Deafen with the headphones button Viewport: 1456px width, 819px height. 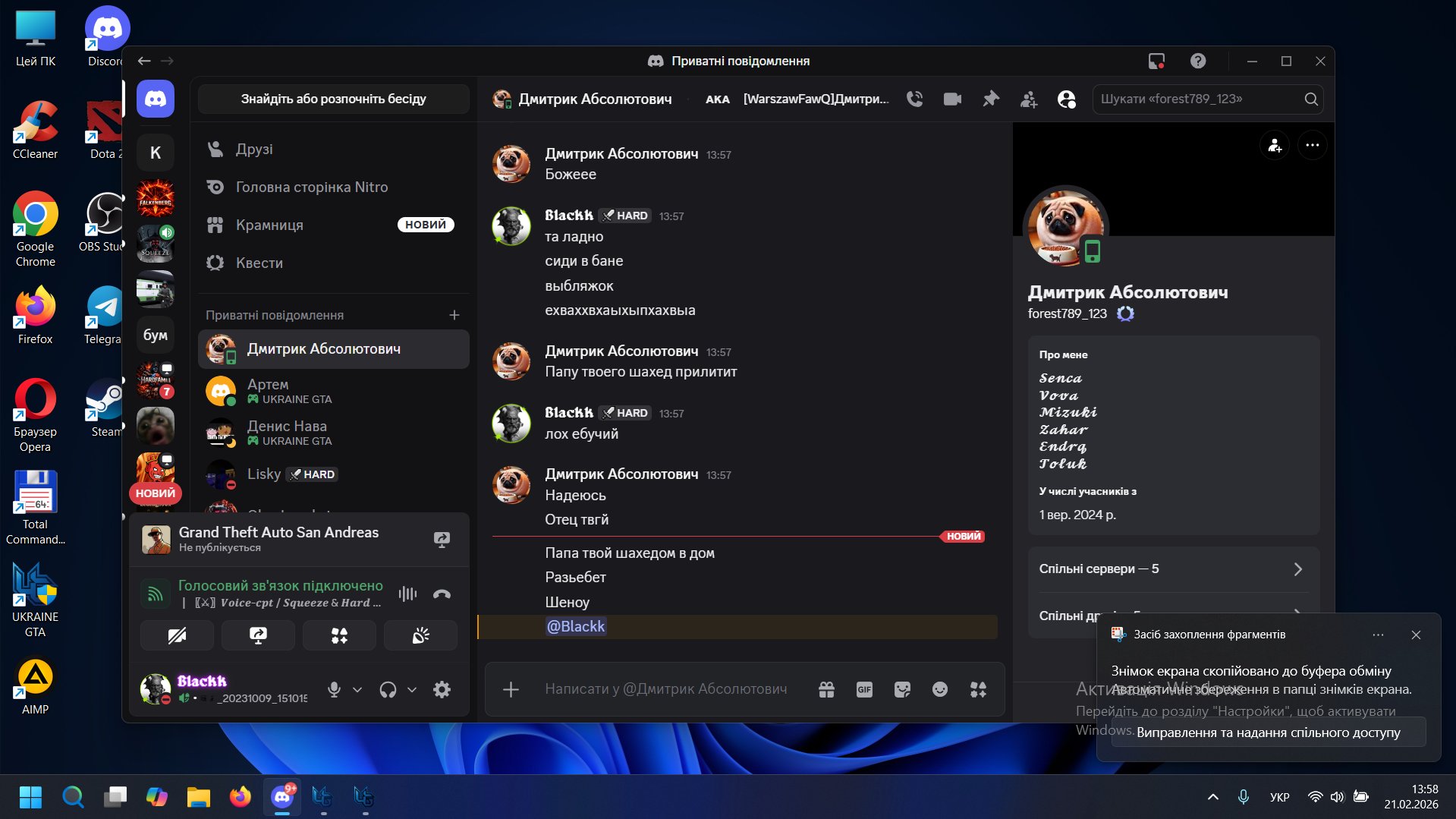(388, 689)
